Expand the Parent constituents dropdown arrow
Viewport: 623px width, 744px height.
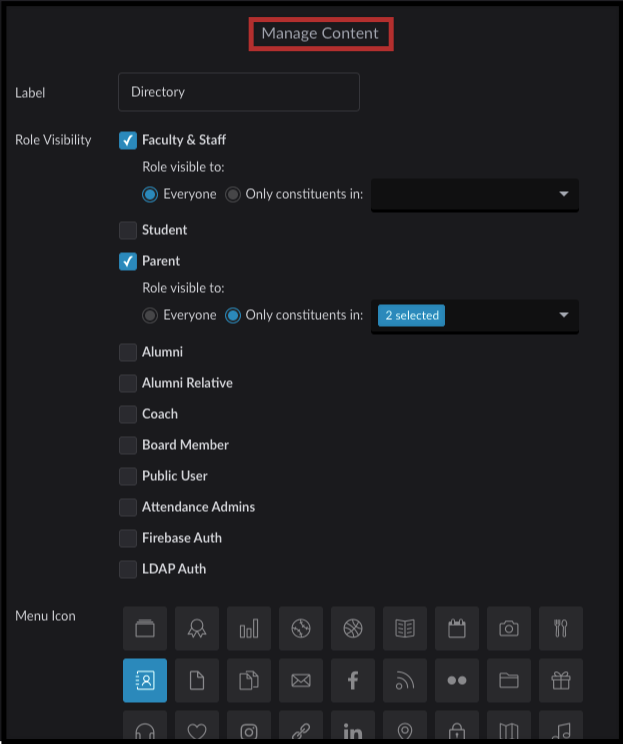click(564, 315)
